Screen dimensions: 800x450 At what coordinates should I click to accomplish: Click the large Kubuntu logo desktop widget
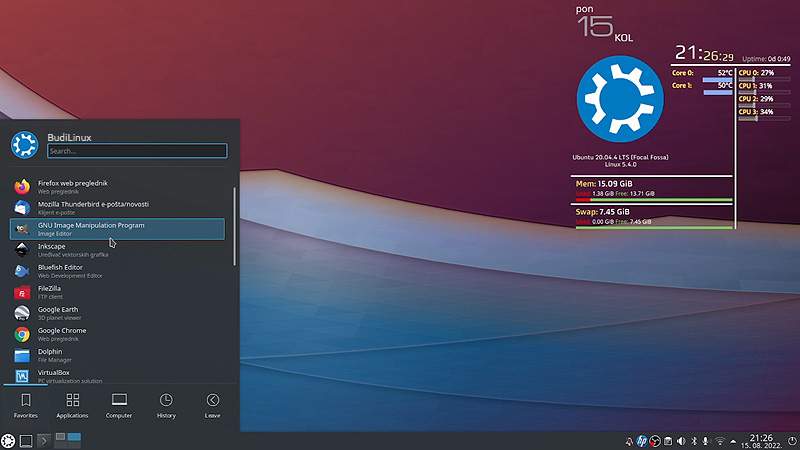pyautogui.click(x=620, y=99)
